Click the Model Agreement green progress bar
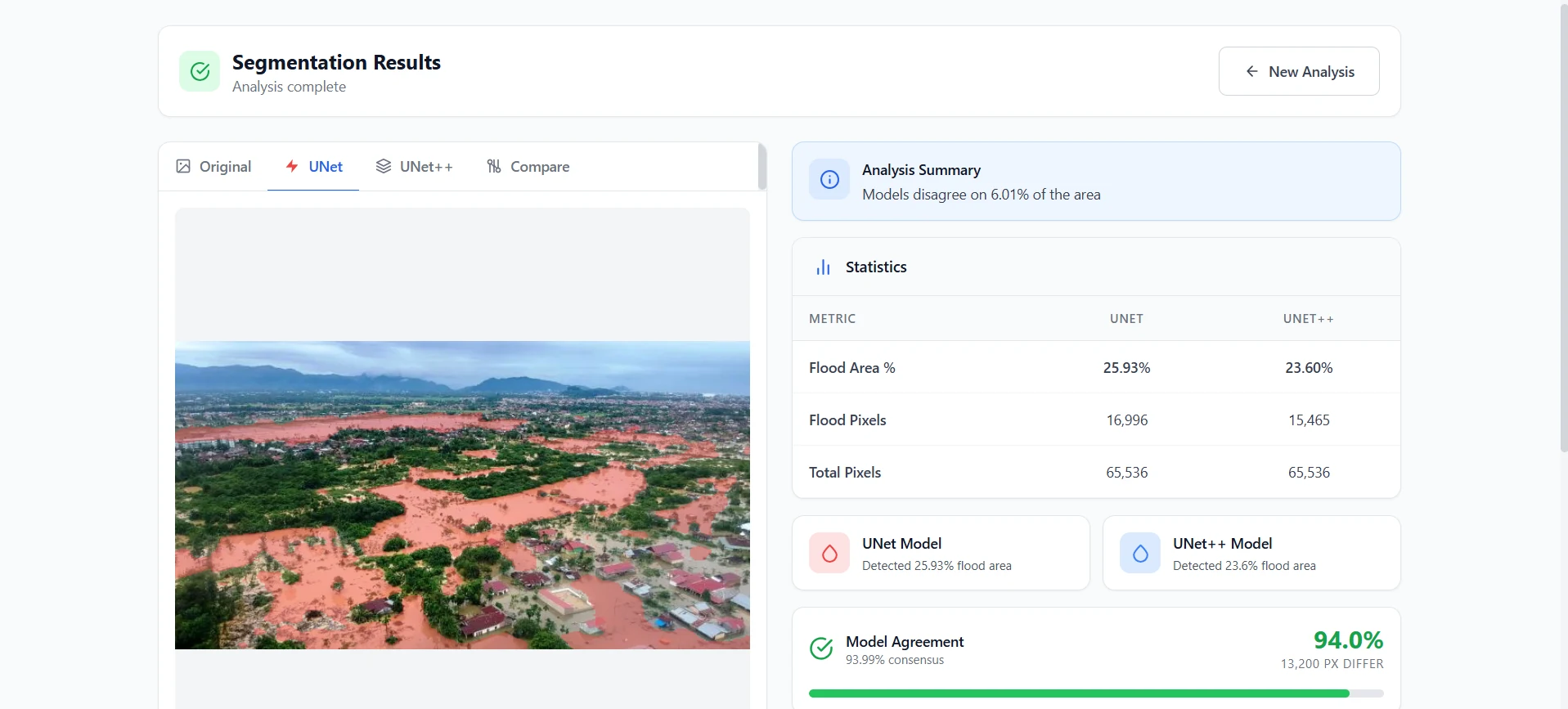 click(1096, 693)
